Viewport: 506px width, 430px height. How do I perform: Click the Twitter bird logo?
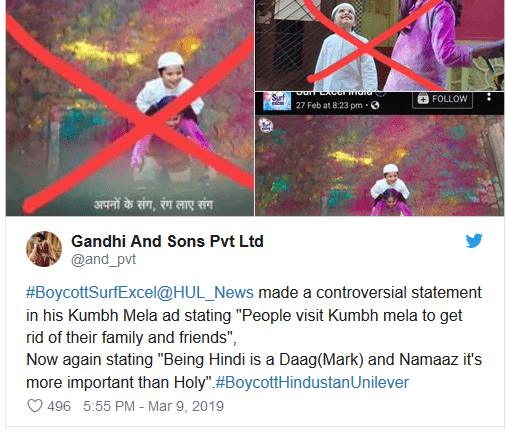(474, 241)
